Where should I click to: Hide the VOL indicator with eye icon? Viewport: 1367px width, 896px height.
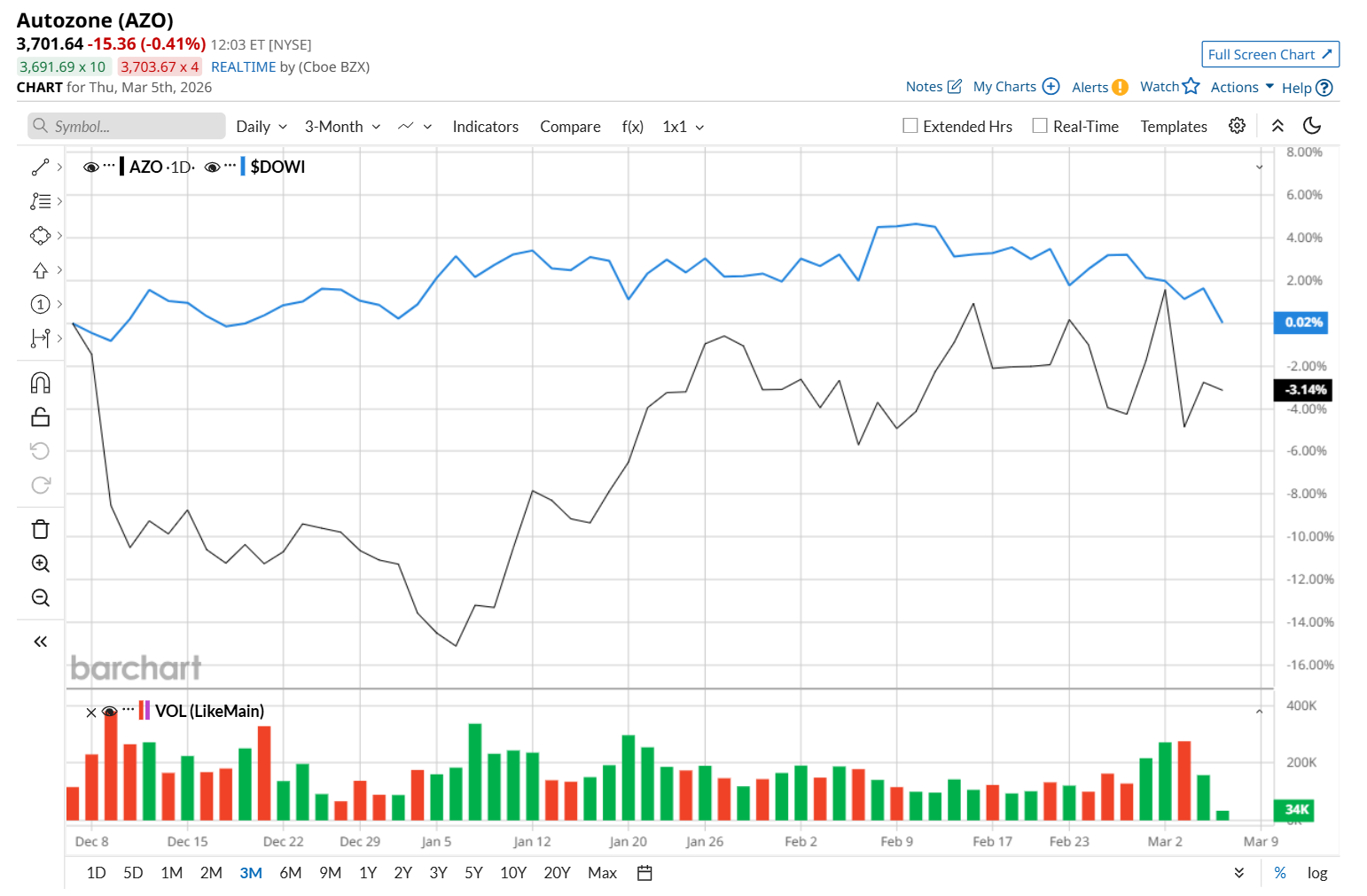(x=110, y=711)
